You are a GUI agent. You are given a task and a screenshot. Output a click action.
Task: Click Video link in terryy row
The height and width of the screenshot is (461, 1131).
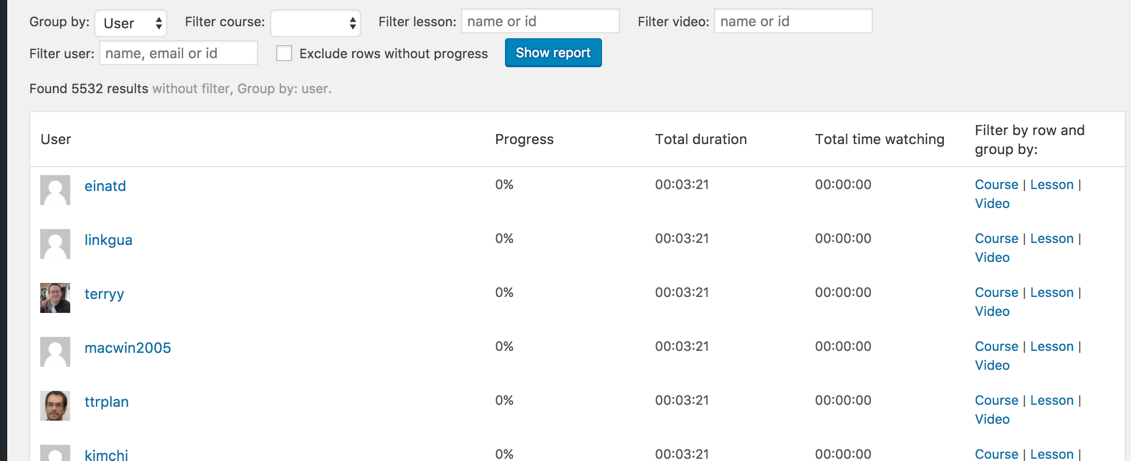pos(992,311)
